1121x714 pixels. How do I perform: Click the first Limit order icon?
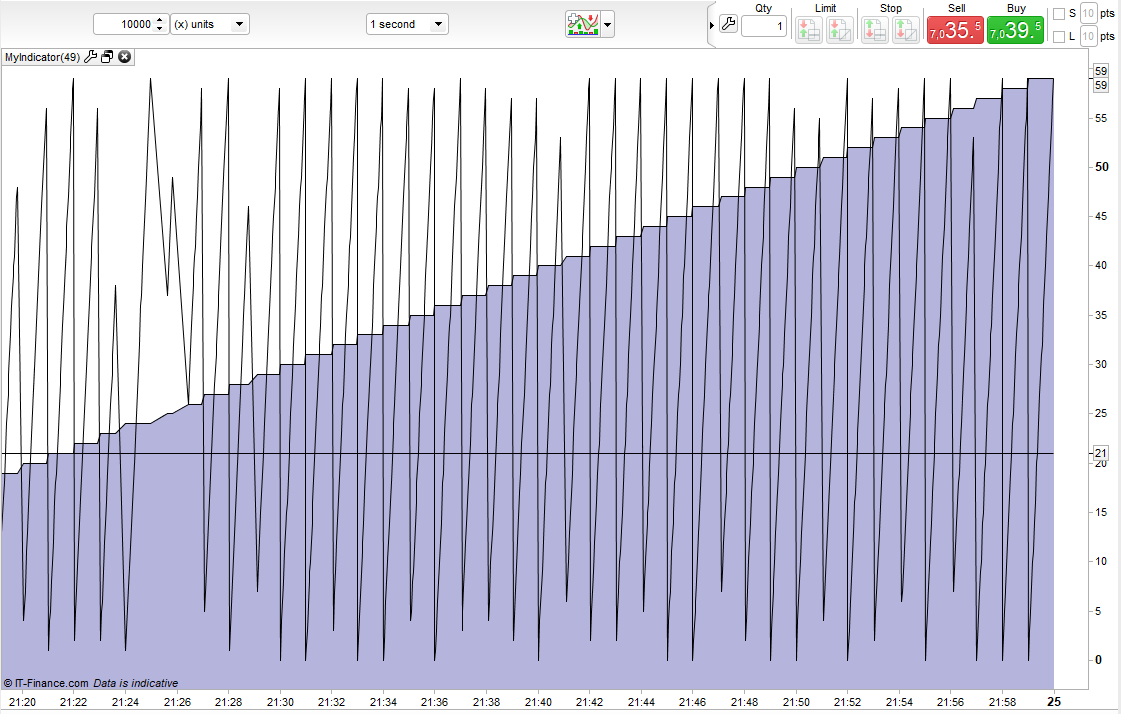[x=809, y=30]
